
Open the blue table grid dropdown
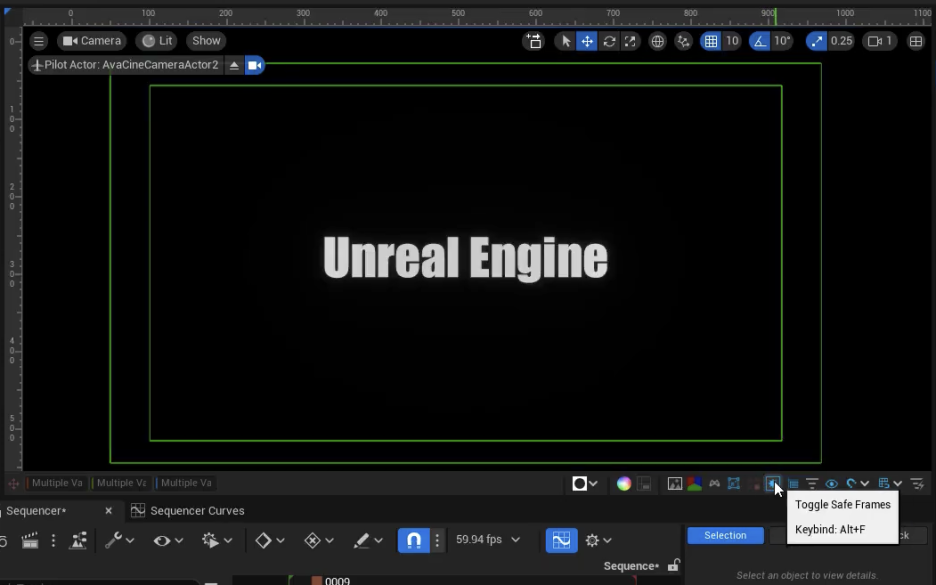pos(890,484)
